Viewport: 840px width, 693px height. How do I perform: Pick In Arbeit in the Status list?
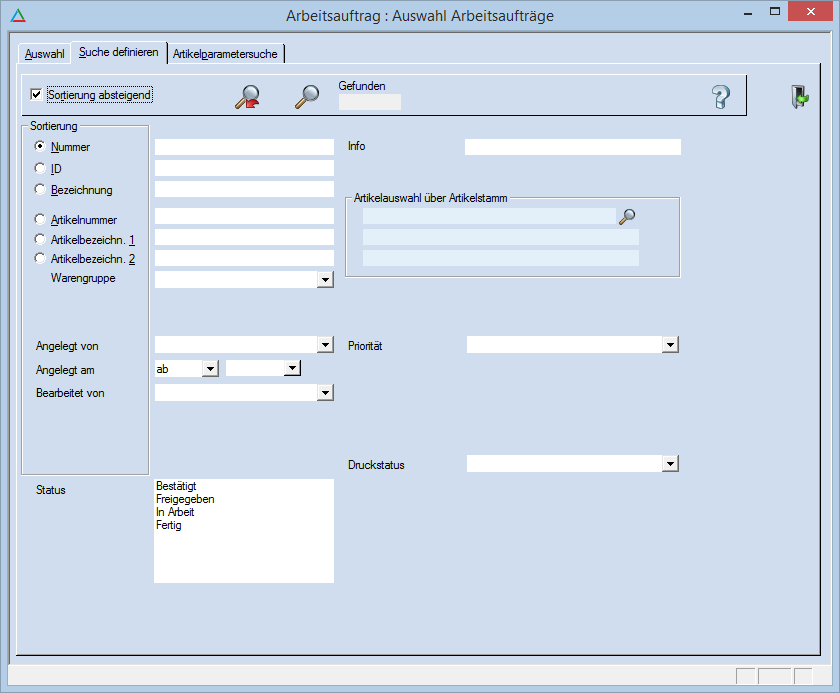click(175, 512)
